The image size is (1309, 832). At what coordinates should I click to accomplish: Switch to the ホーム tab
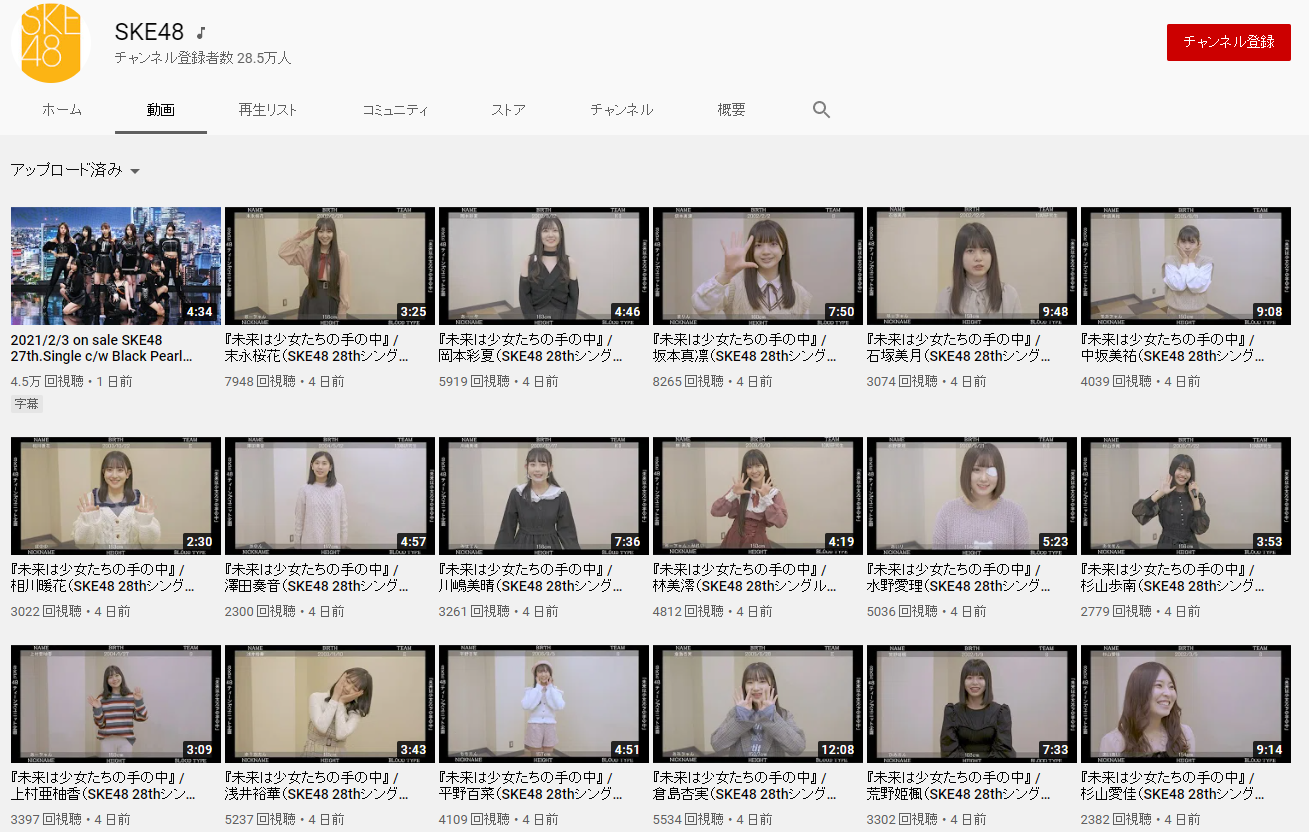62,110
